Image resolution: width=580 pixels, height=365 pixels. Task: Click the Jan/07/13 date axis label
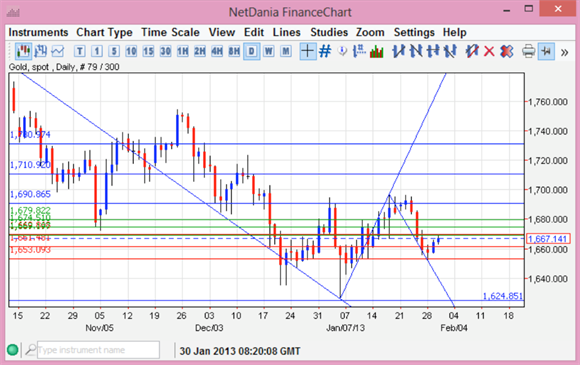coord(345,328)
